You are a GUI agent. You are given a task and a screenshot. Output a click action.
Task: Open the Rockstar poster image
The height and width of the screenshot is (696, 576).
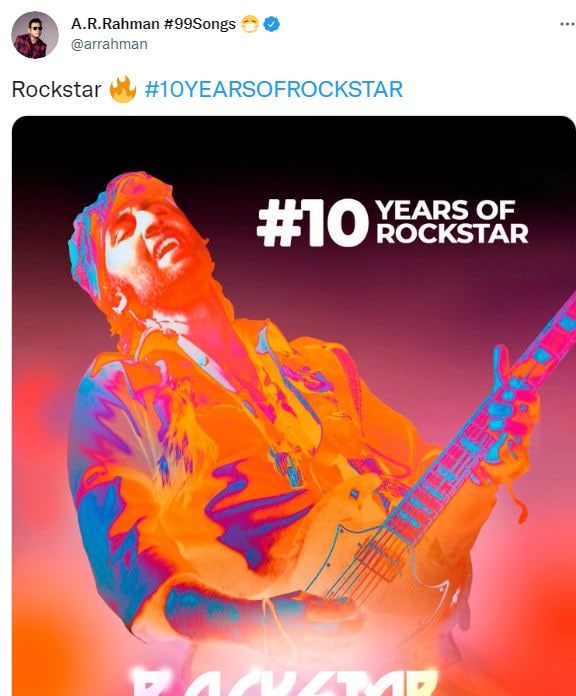pos(293,406)
